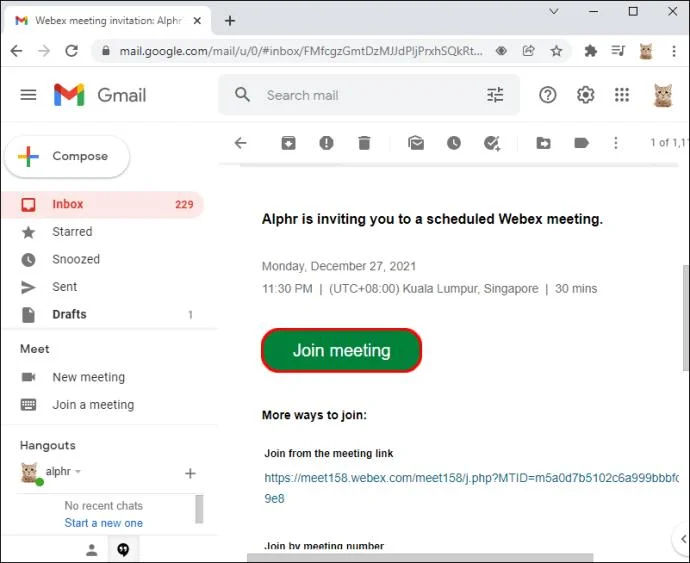This screenshot has width=690, height=563.
Task: Mark email as unread
Action: 416,143
